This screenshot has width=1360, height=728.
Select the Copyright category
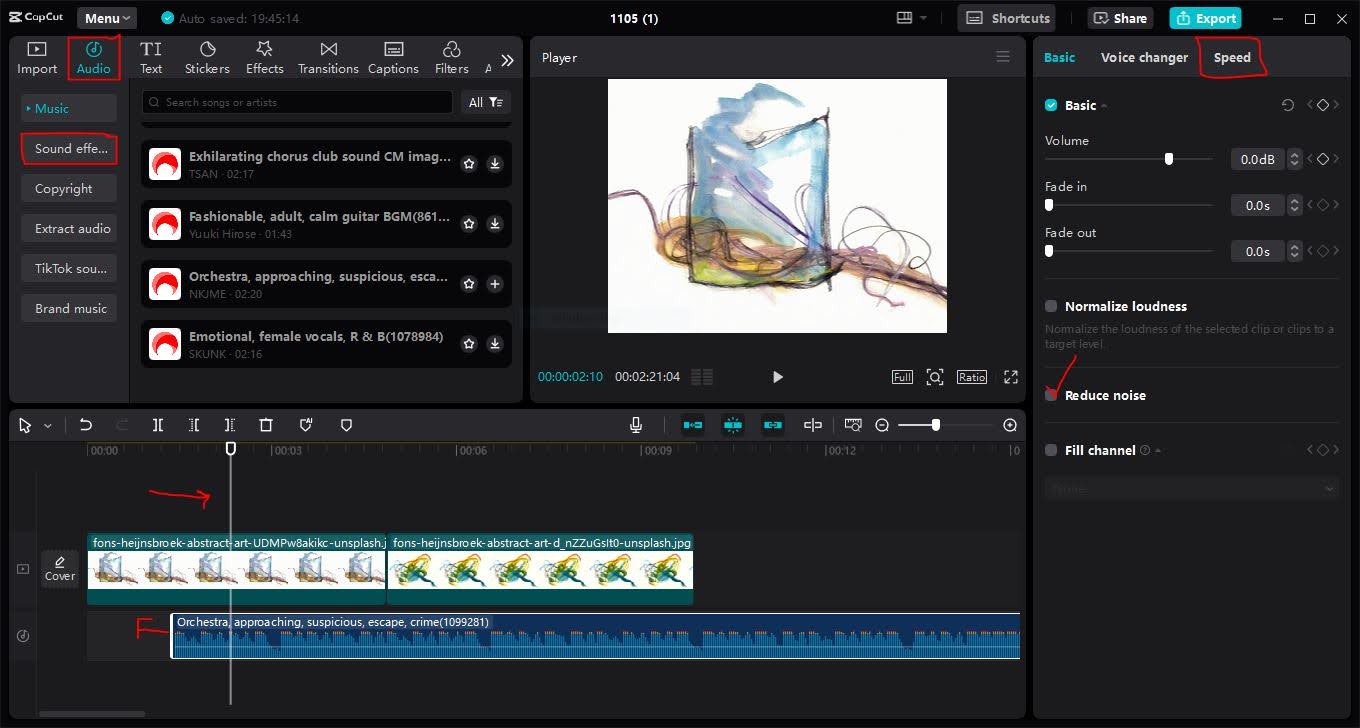(x=69, y=188)
